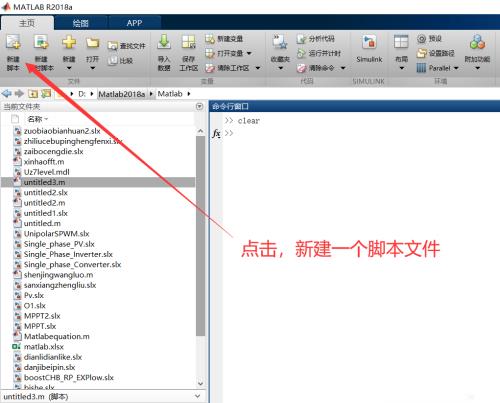Click the 附加功能 (Add-Ons) icon
This screenshot has height=403, width=500.
(x=477, y=42)
